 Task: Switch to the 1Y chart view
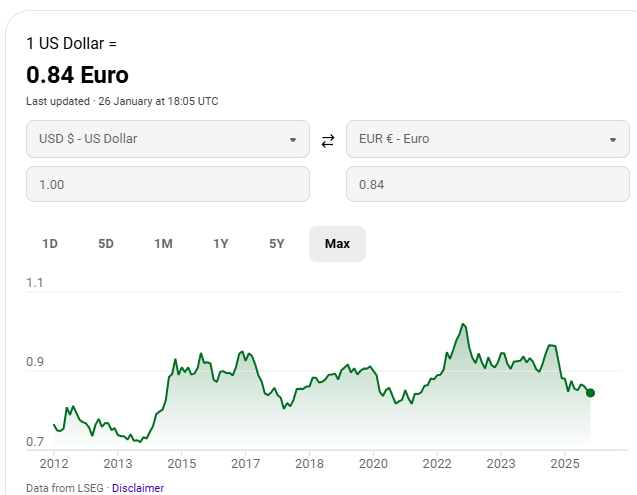(221, 244)
